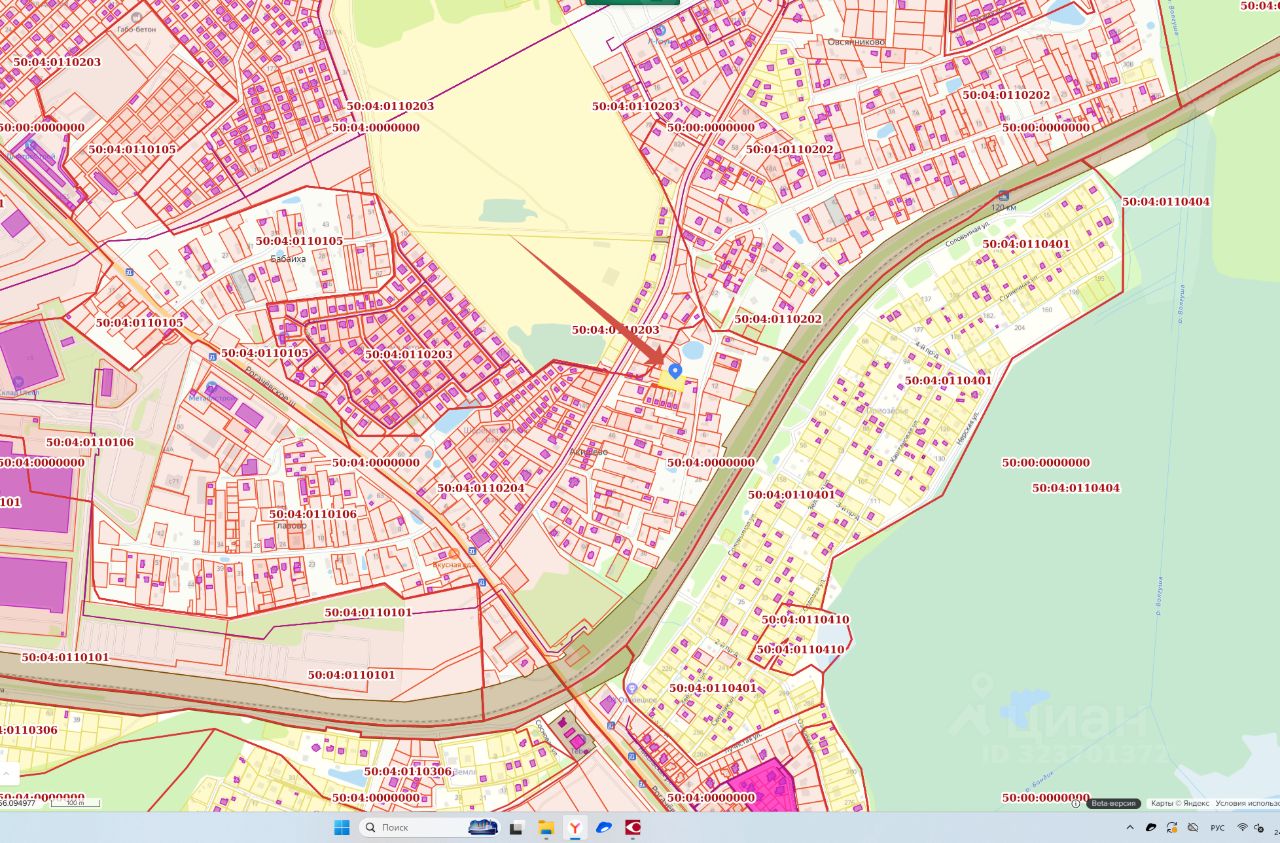Expand the collapsed panel with up chevron
Viewport: 1280px width, 843px height.
pos(6,774)
